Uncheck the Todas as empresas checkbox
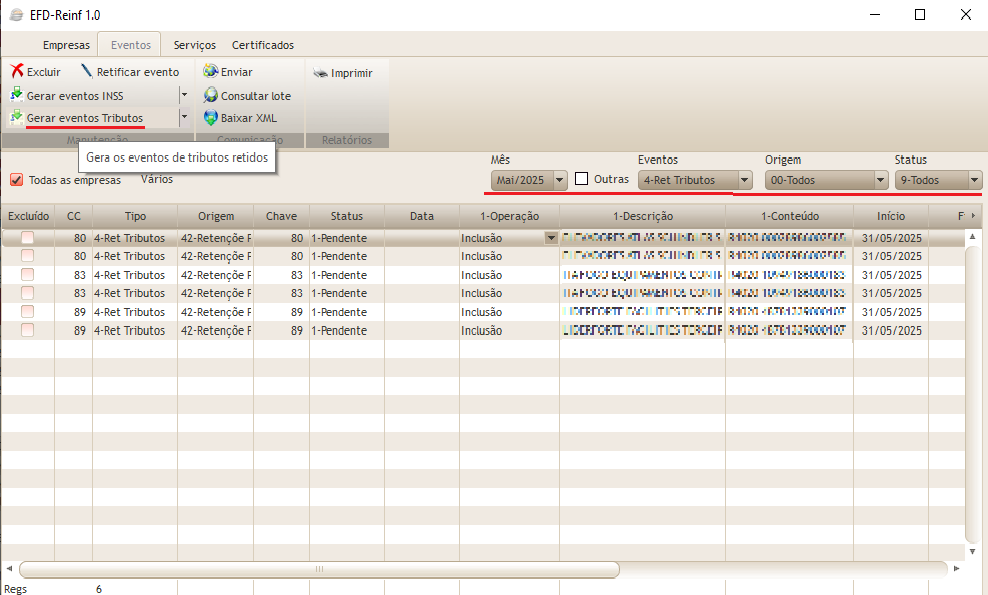The image size is (988, 595). 16,180
